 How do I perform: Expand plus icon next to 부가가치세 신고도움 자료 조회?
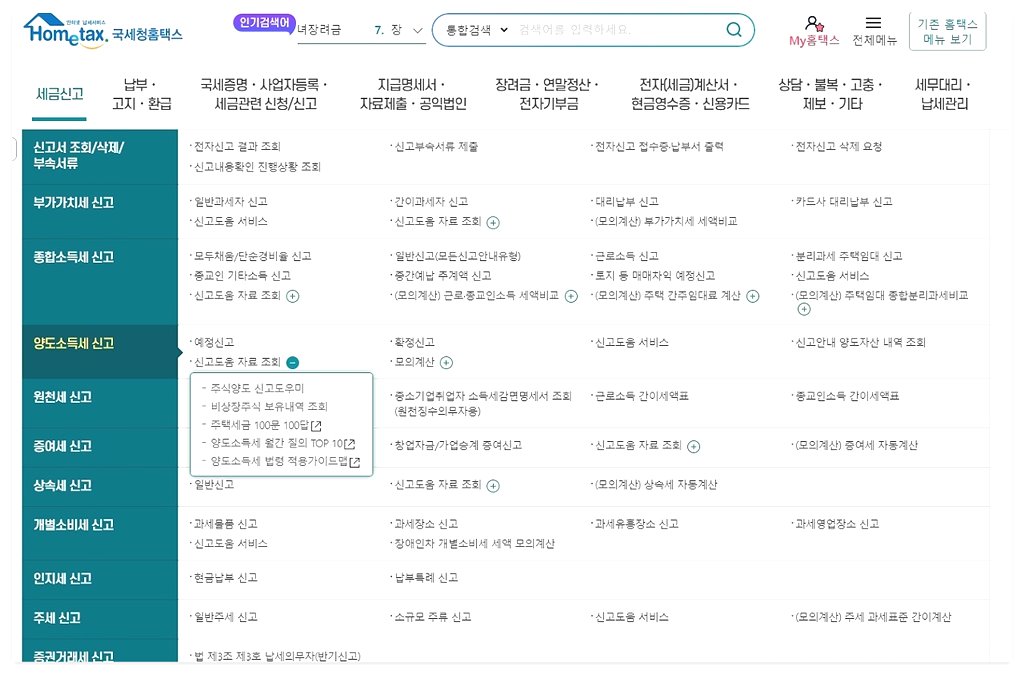coord(493,223)
